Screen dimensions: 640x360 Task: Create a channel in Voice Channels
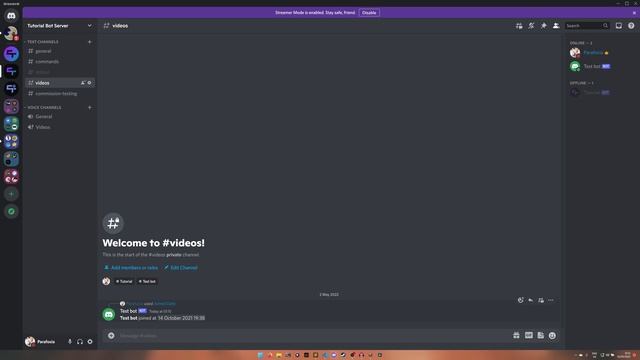click(89, 107)
